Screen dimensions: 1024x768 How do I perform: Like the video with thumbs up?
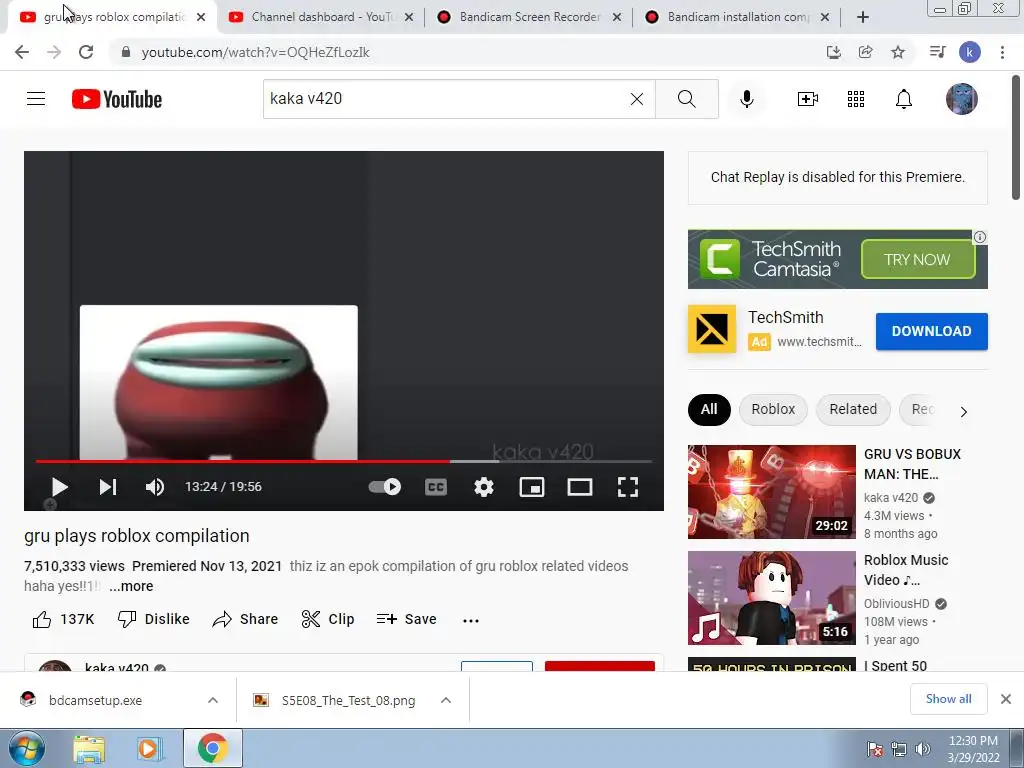[x=63, y=619]
